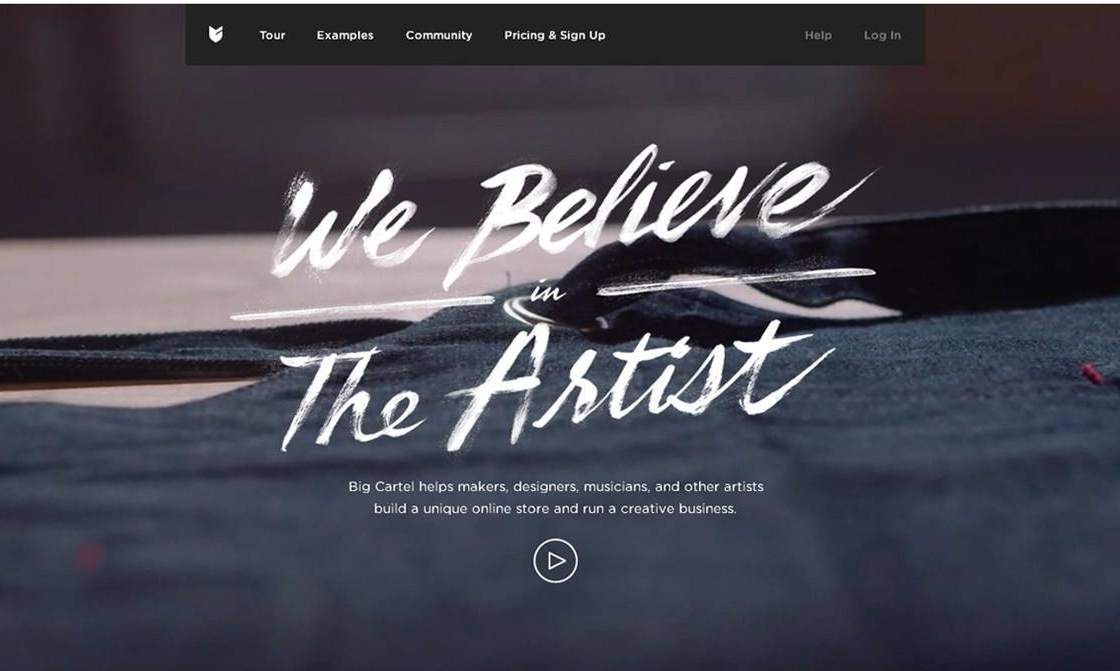Image resolution: width=1120 pixels, height=671 pixels.
Task: Click the Big Cartel shield logo
Action: [x=216, y=34]
